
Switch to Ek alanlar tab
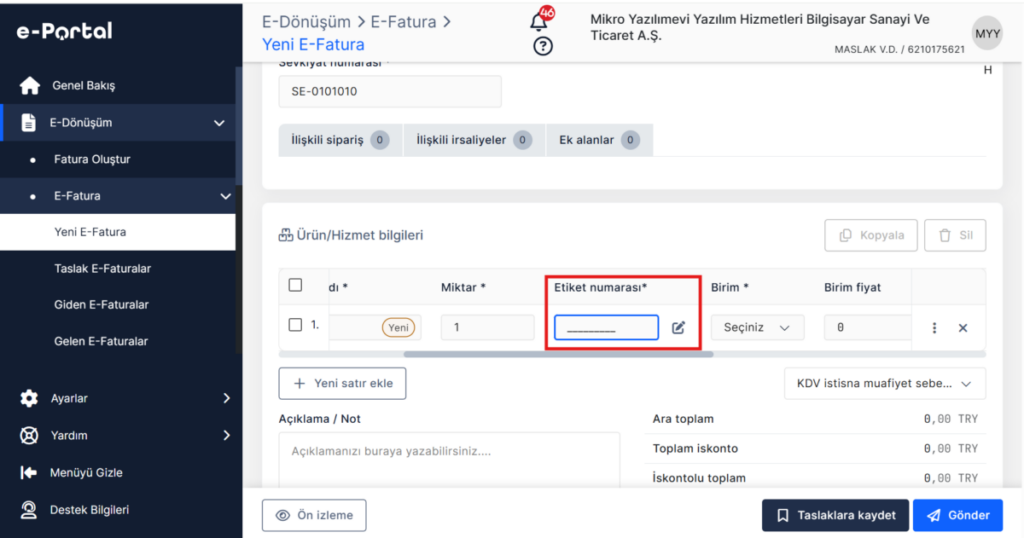point(599,140)
